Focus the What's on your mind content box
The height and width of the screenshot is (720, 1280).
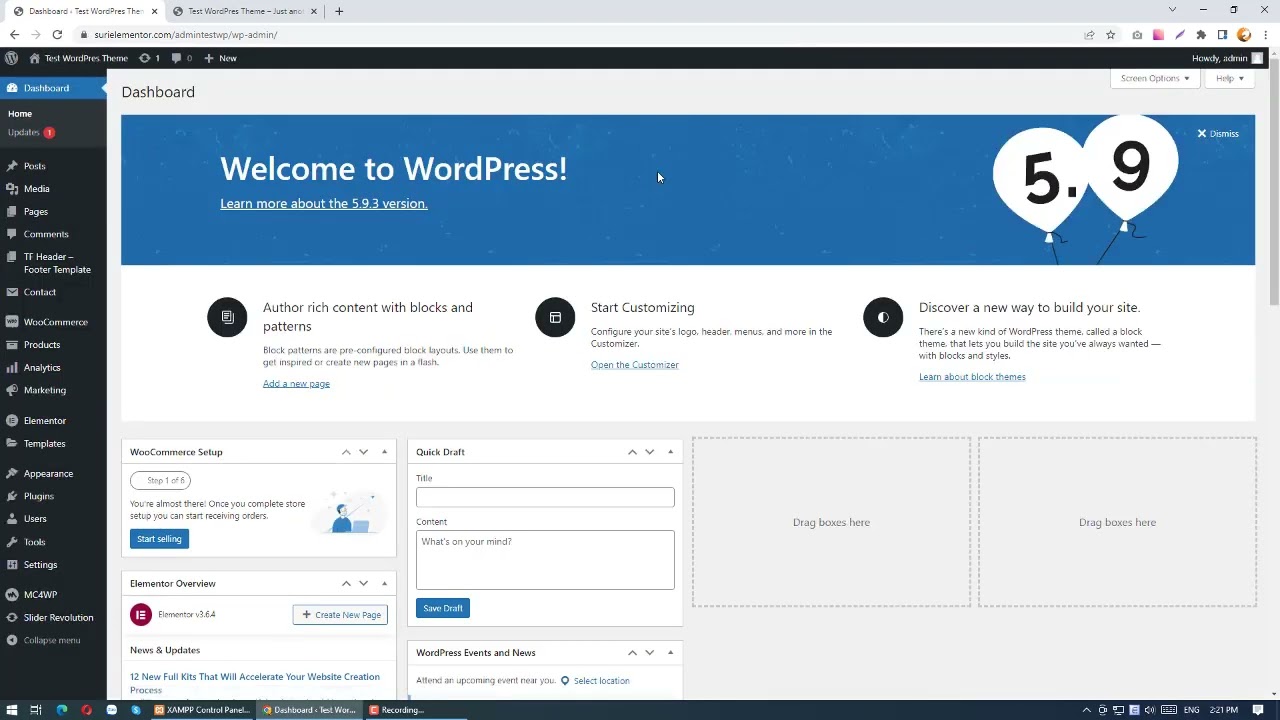(x=545, y=560)
